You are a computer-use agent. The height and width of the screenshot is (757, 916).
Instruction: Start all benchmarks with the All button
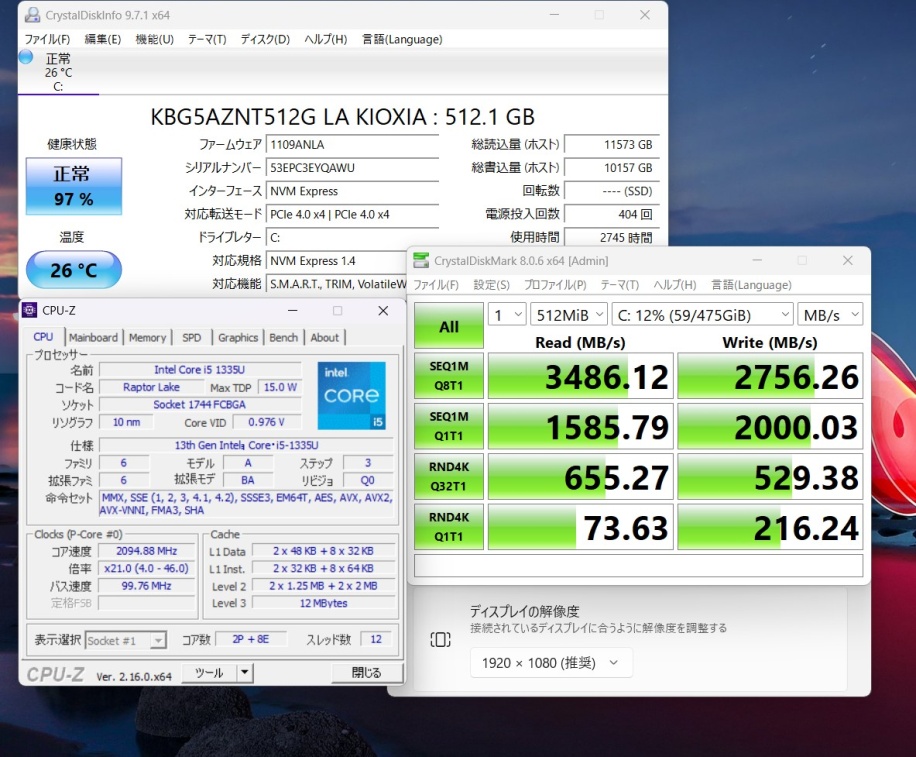(449, 326)
